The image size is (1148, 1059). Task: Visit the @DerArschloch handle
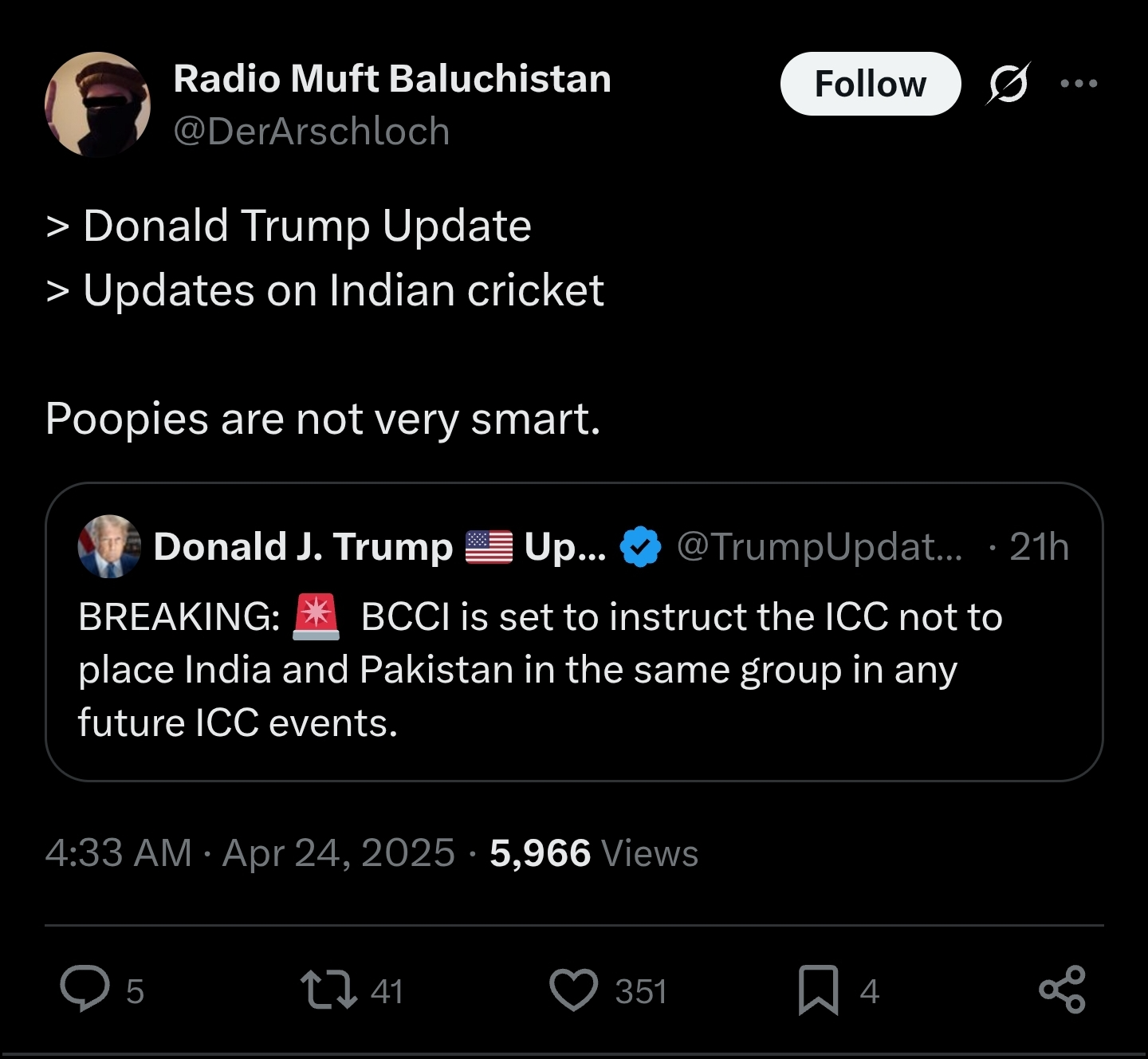312,131
